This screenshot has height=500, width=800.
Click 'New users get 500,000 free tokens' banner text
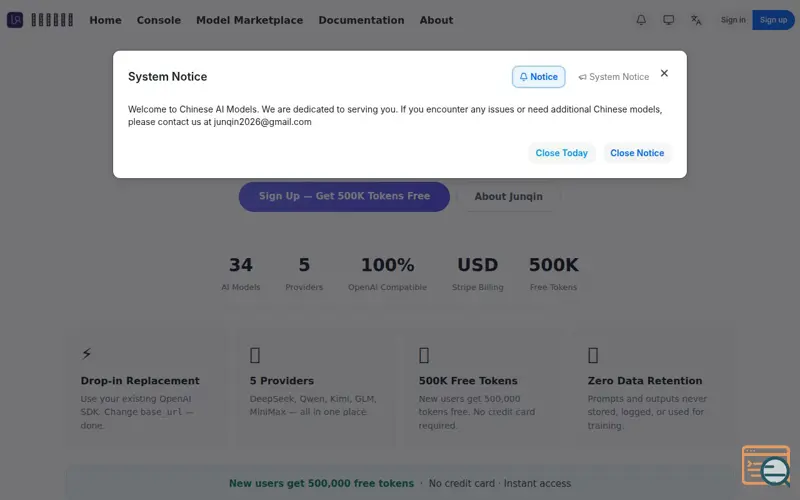coord(321,483)
